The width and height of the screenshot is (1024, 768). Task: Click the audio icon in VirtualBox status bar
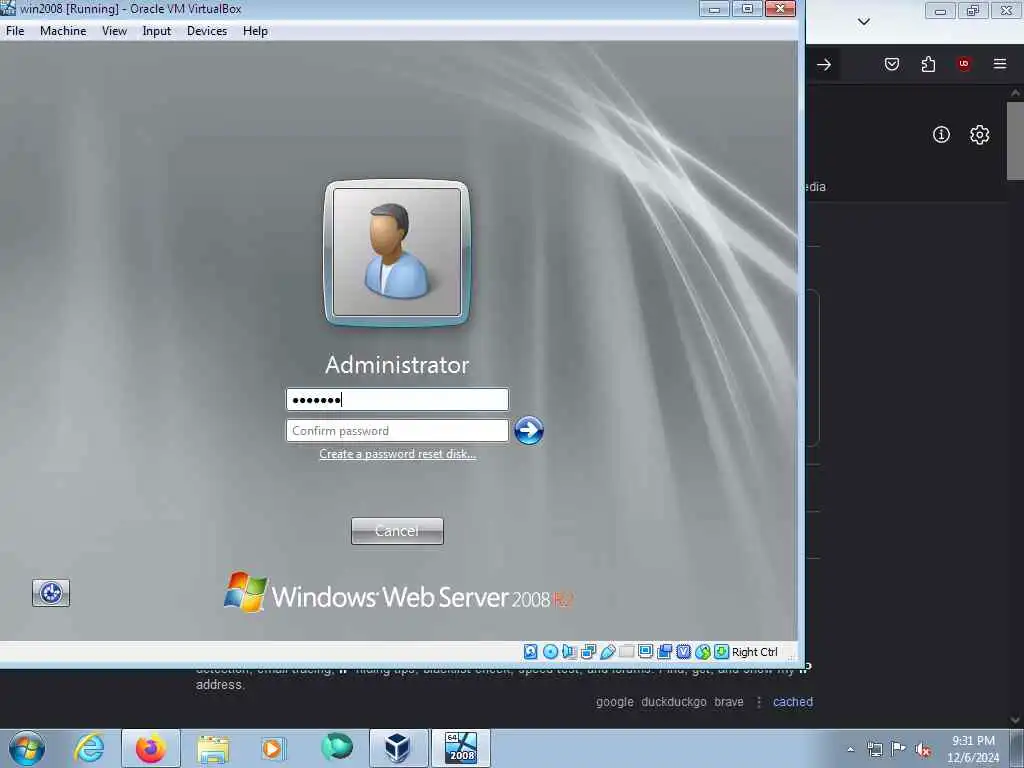coord(569,651)
